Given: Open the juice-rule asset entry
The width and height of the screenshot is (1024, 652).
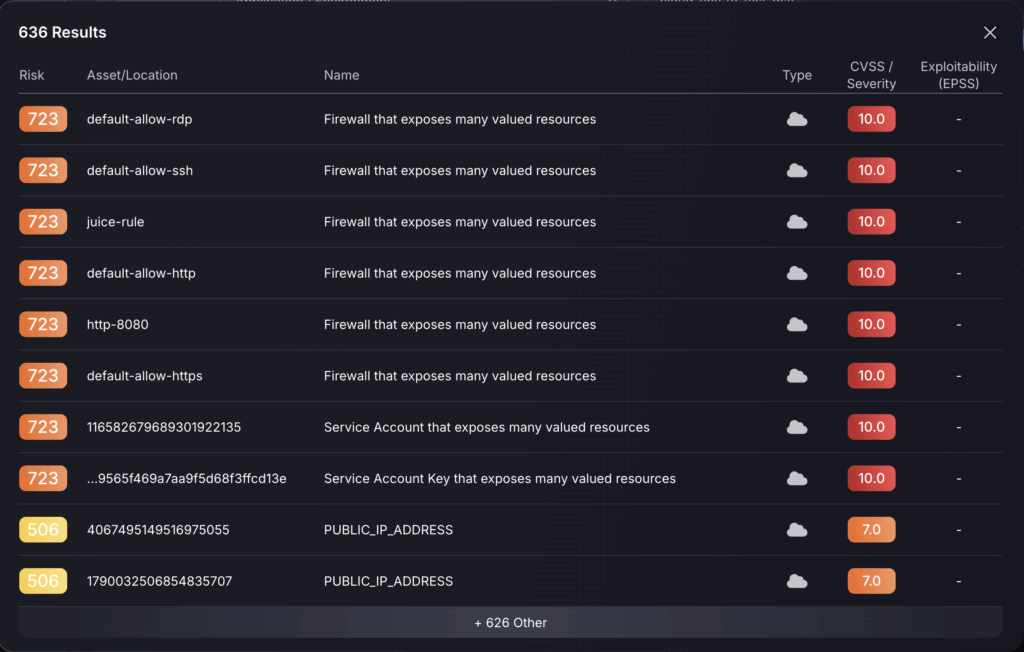Looking at the screenshot, I should 116,222.
